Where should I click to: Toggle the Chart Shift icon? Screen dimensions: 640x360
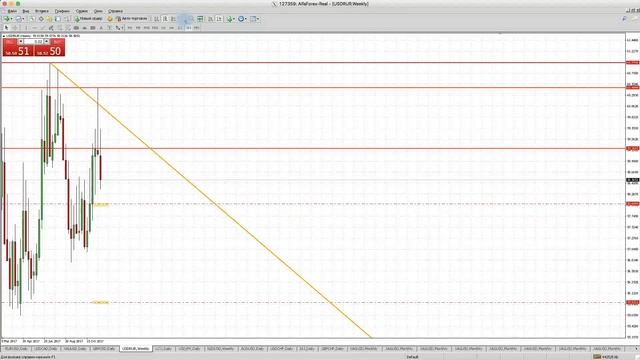pos(219,19)
